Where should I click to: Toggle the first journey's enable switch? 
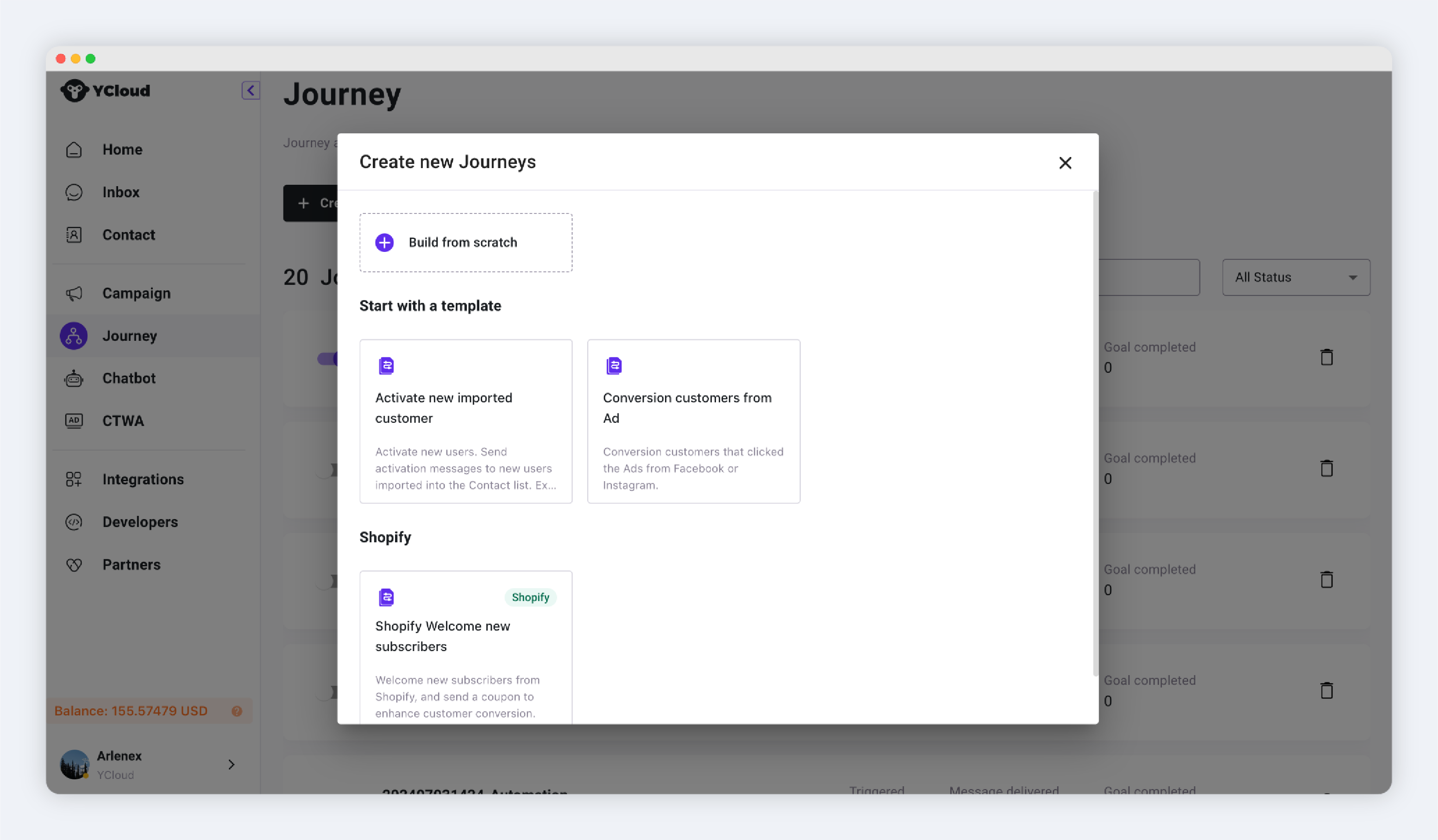tap(327, 358)
